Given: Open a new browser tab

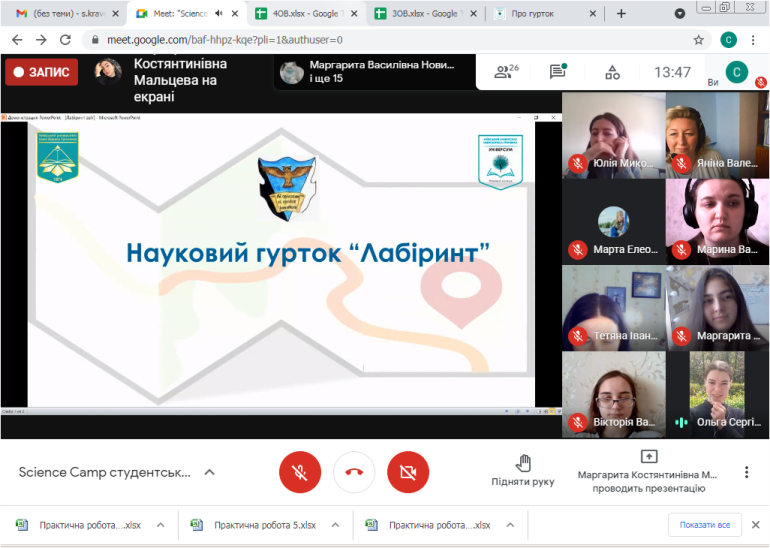Looking at the screenshot, I should click(x=621, y=14).
